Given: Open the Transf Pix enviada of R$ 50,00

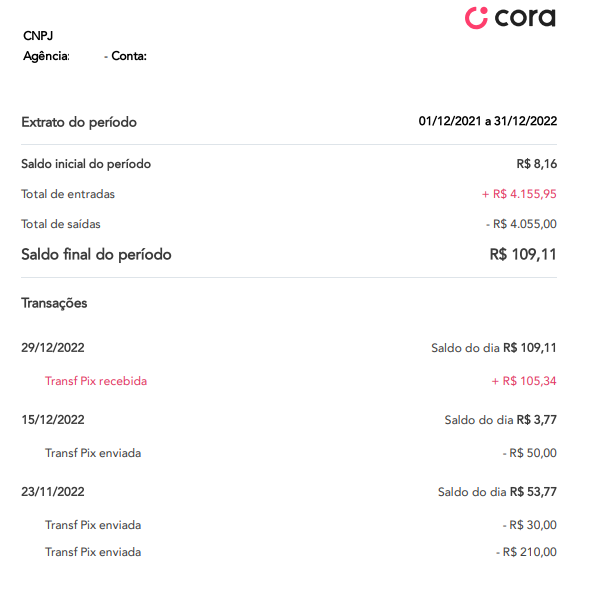Looking at the screenshot, I should (93, 453).
